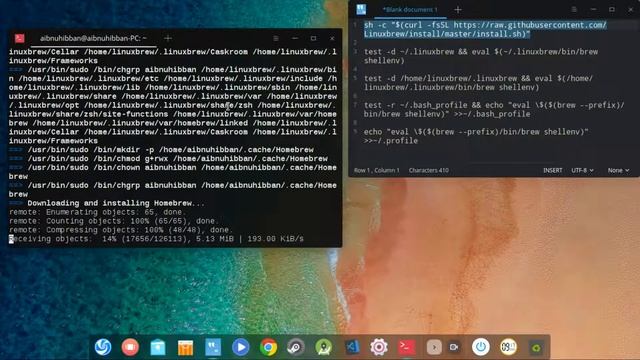Launch Steam from the dock

[296, 347]
